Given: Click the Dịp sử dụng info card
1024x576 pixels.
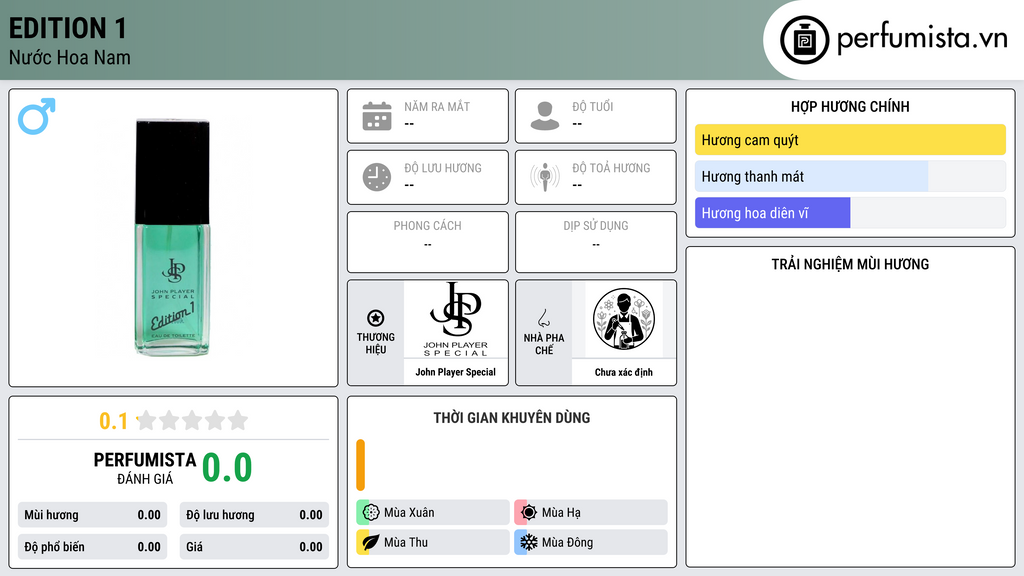Looking at the screenshot, I should pyautogui.click(x=596, y=242).
